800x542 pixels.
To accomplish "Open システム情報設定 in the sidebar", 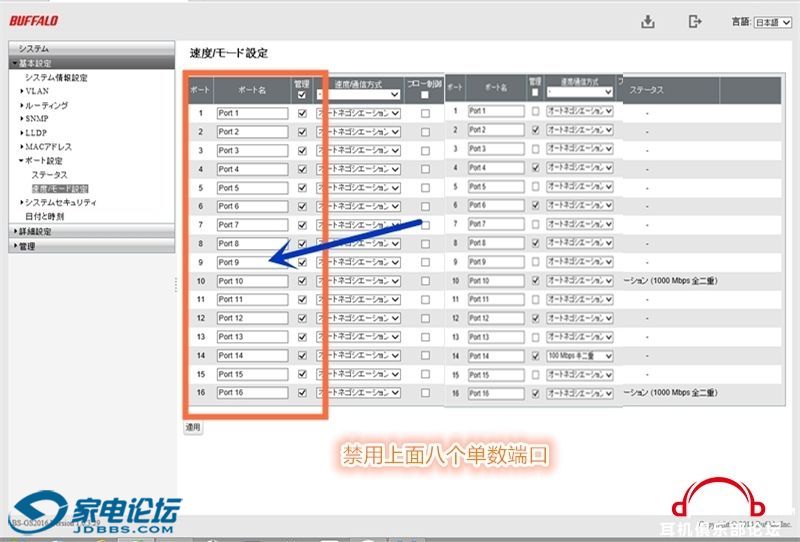I will coord(56,77).
